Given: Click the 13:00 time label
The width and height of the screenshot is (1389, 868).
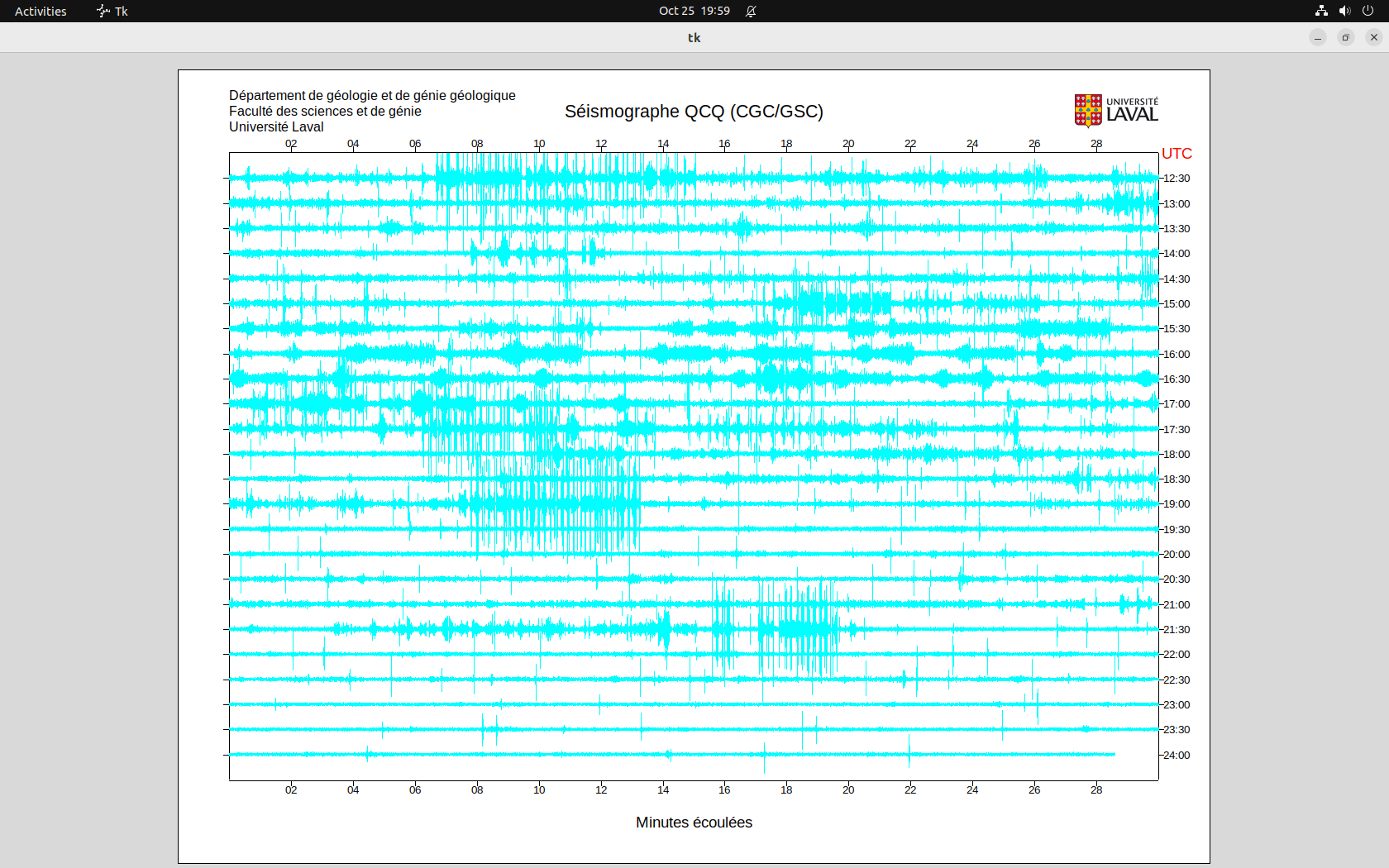Looking at the screenshot, I should pyautogui.click(x=1177, y=204).
